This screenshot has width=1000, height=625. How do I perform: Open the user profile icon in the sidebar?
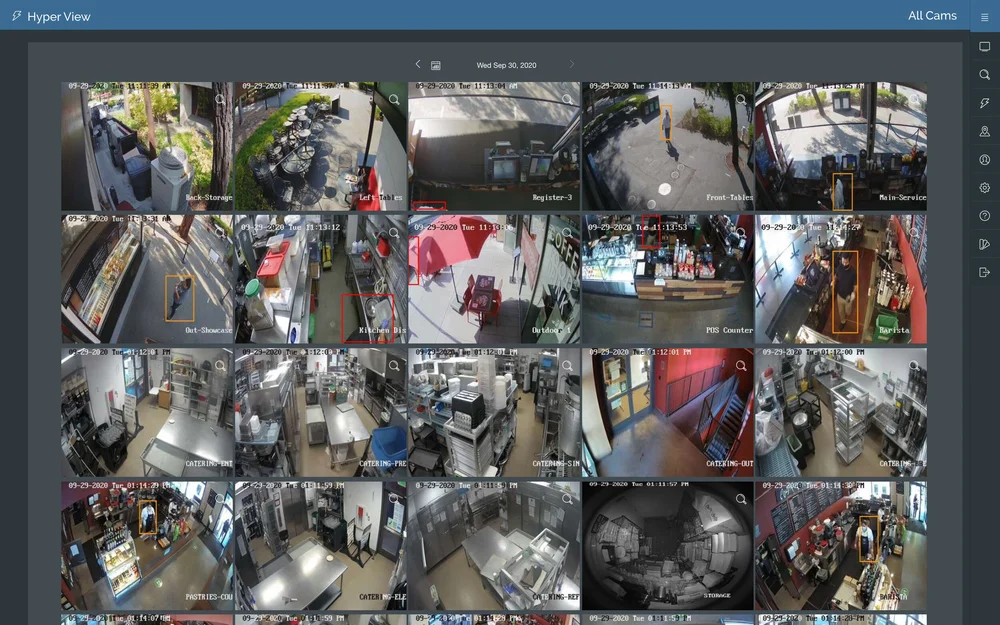983,159
